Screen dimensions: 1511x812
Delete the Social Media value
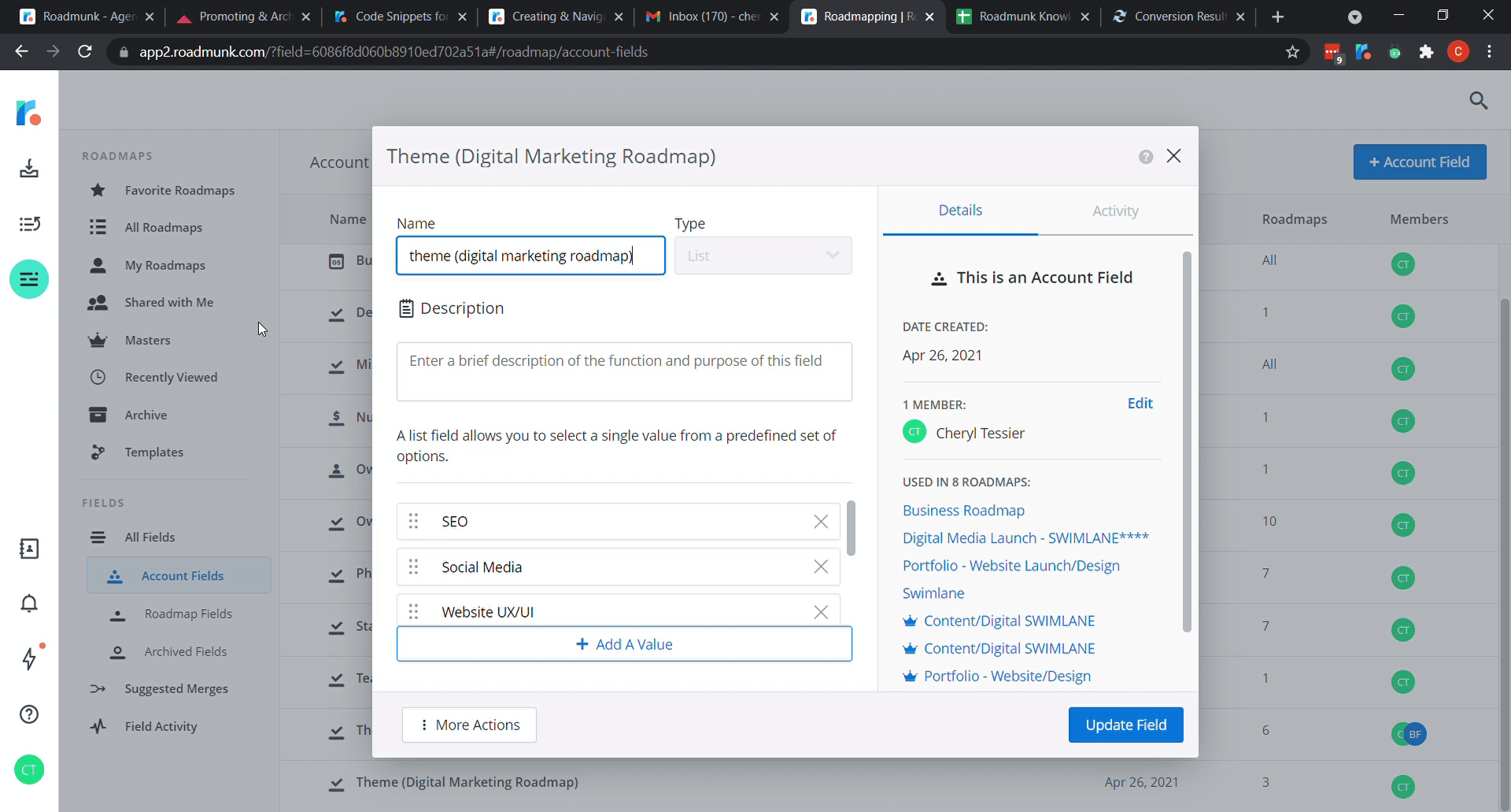pos(820,567)
